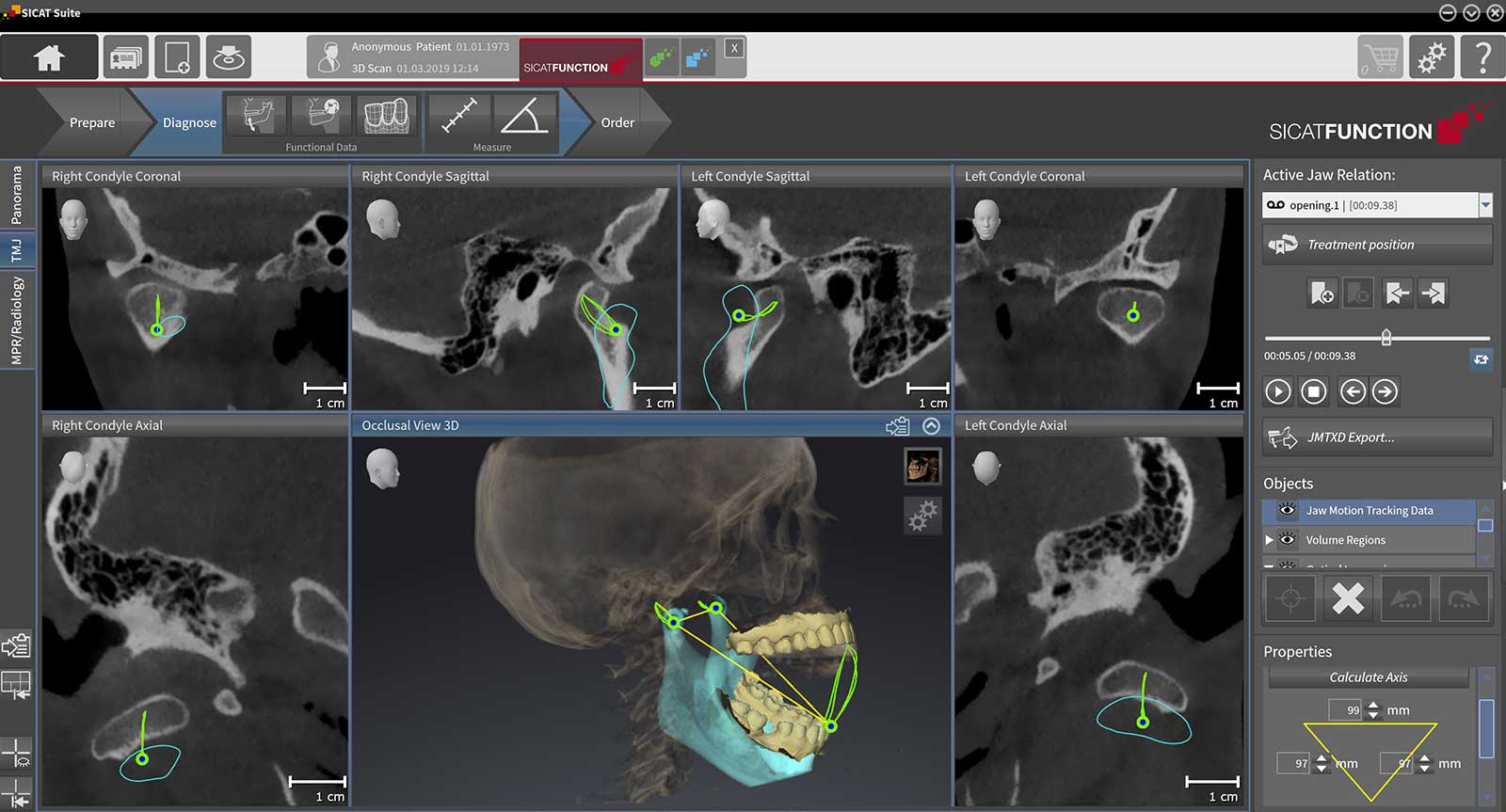Click the JMTXD Export button
The height and width of the screenshot is (812, 1506).
(x=1378, y=438)
